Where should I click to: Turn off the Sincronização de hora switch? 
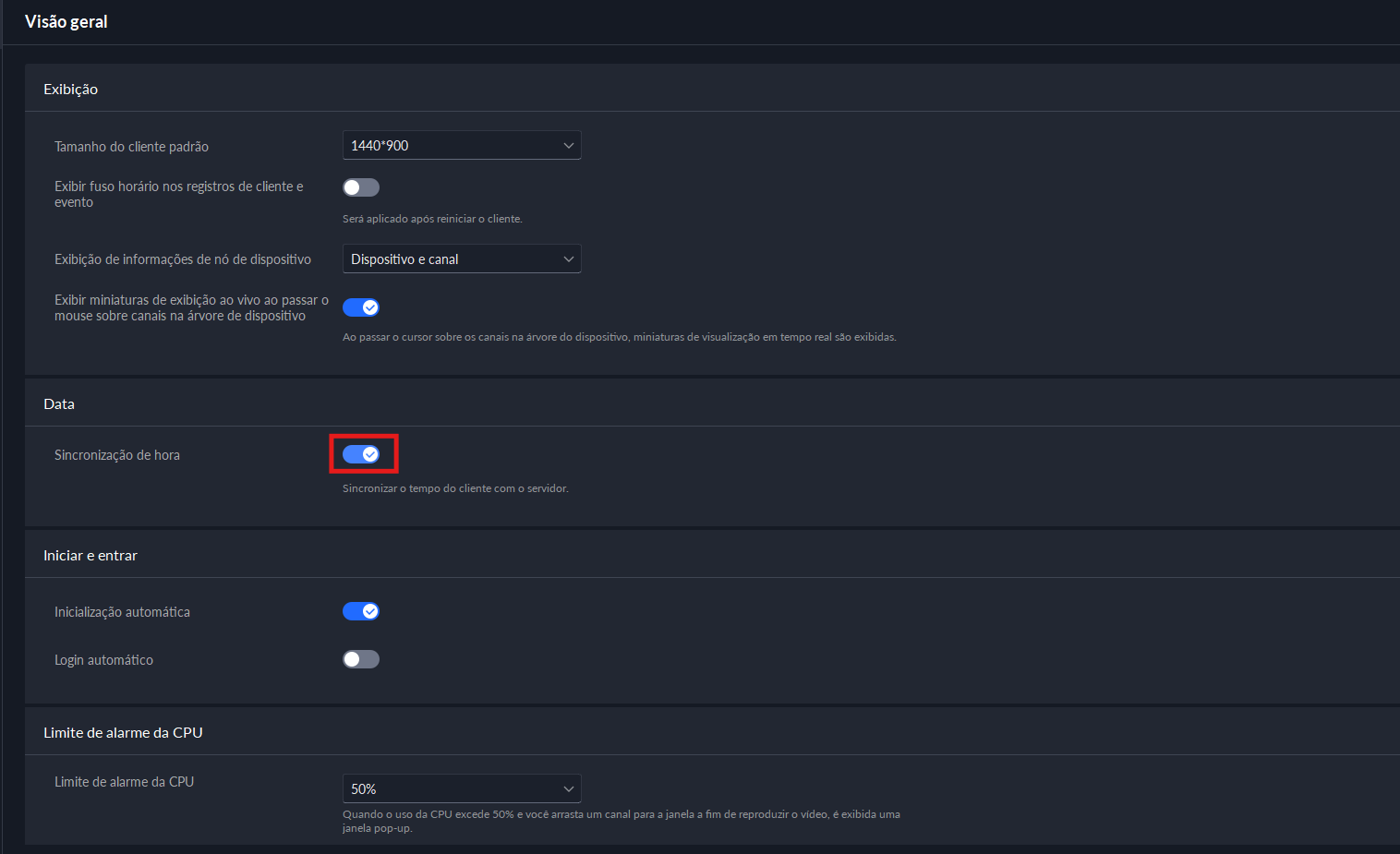[x=361, y=454]
